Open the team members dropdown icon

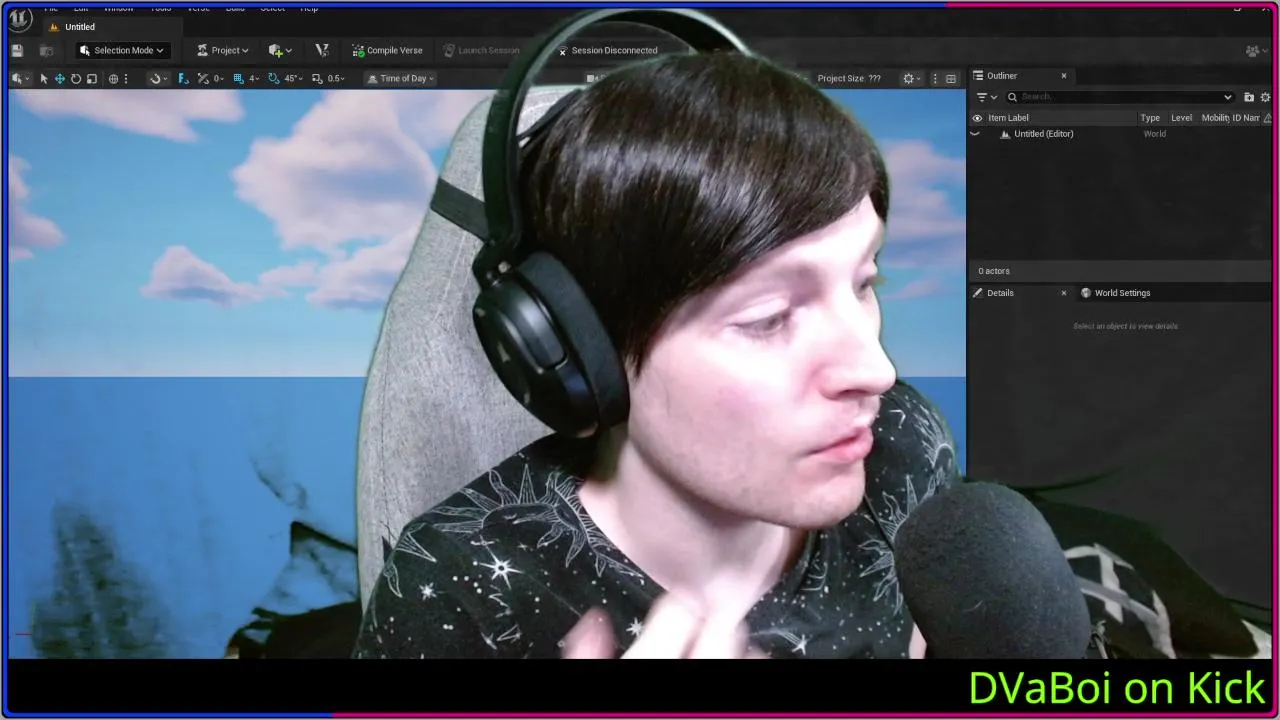(1255, 50)
